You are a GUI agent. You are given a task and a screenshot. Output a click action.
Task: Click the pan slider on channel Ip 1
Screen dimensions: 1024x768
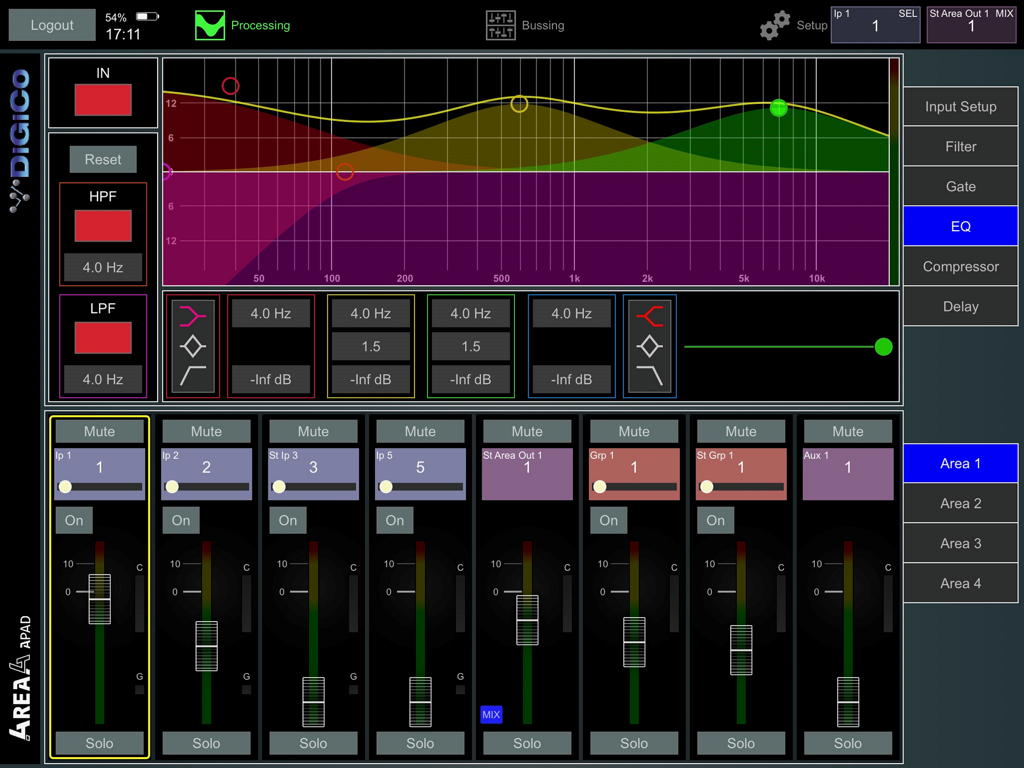[x=100, y=487]
